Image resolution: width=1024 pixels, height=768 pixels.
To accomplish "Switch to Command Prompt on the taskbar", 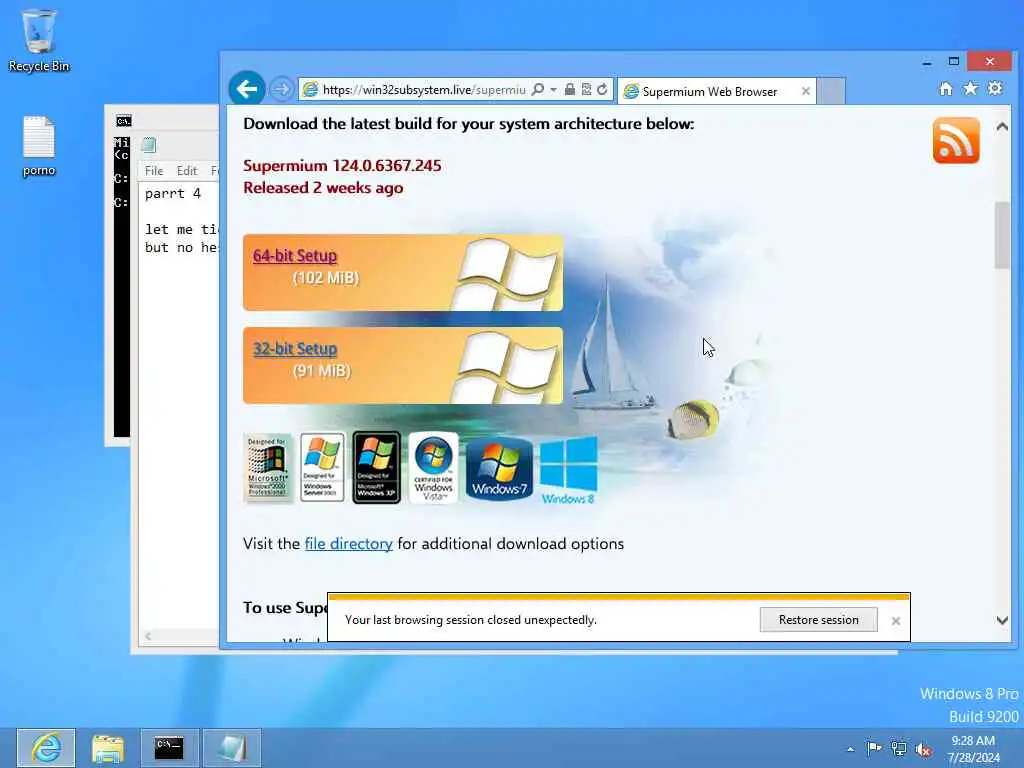I will tap(169, 748).
